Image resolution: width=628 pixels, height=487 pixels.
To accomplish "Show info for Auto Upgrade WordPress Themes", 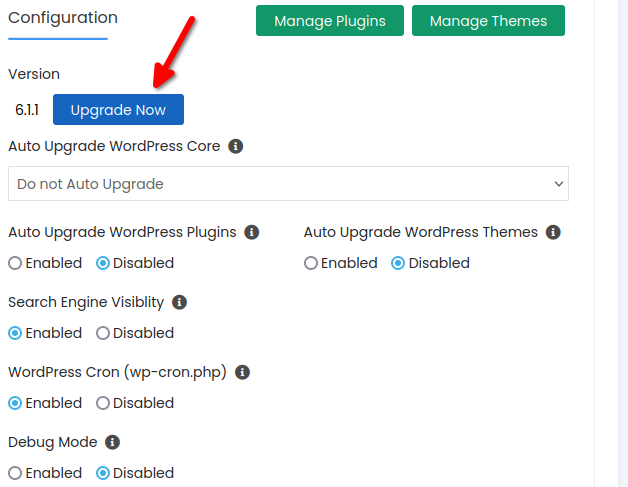I will (x=553, y=232).
